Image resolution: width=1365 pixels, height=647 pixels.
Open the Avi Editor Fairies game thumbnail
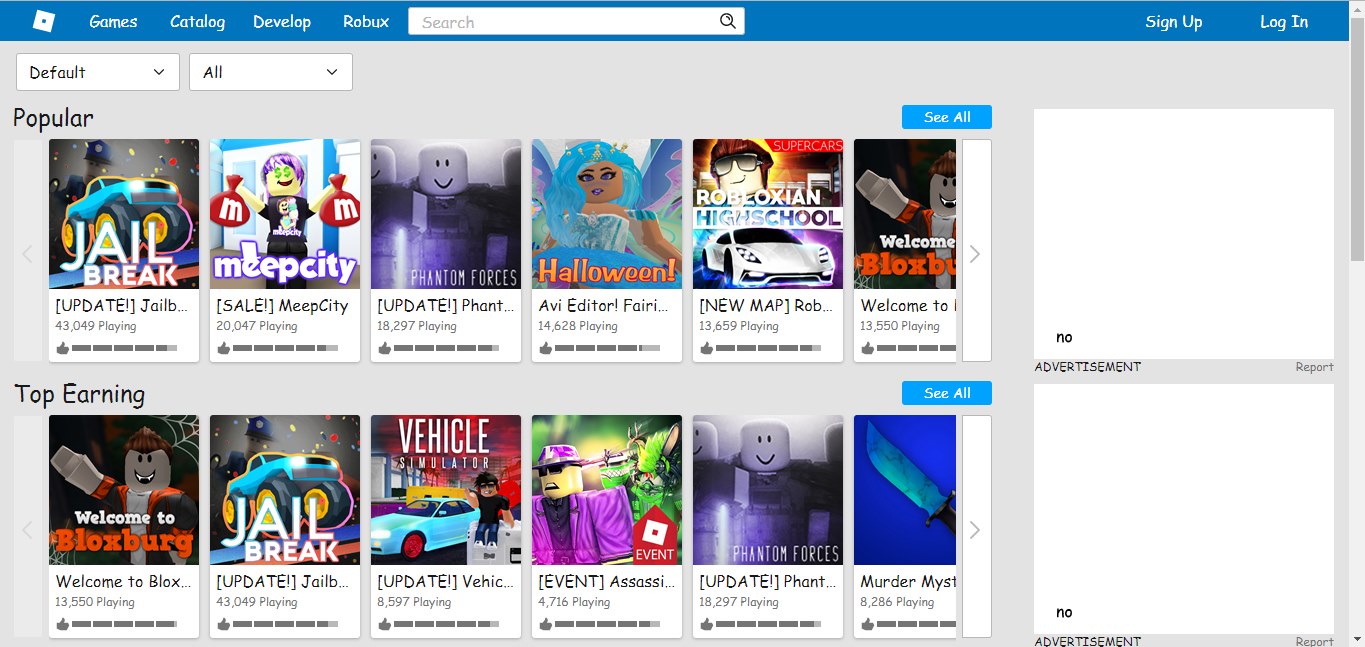tap(606, 212)
